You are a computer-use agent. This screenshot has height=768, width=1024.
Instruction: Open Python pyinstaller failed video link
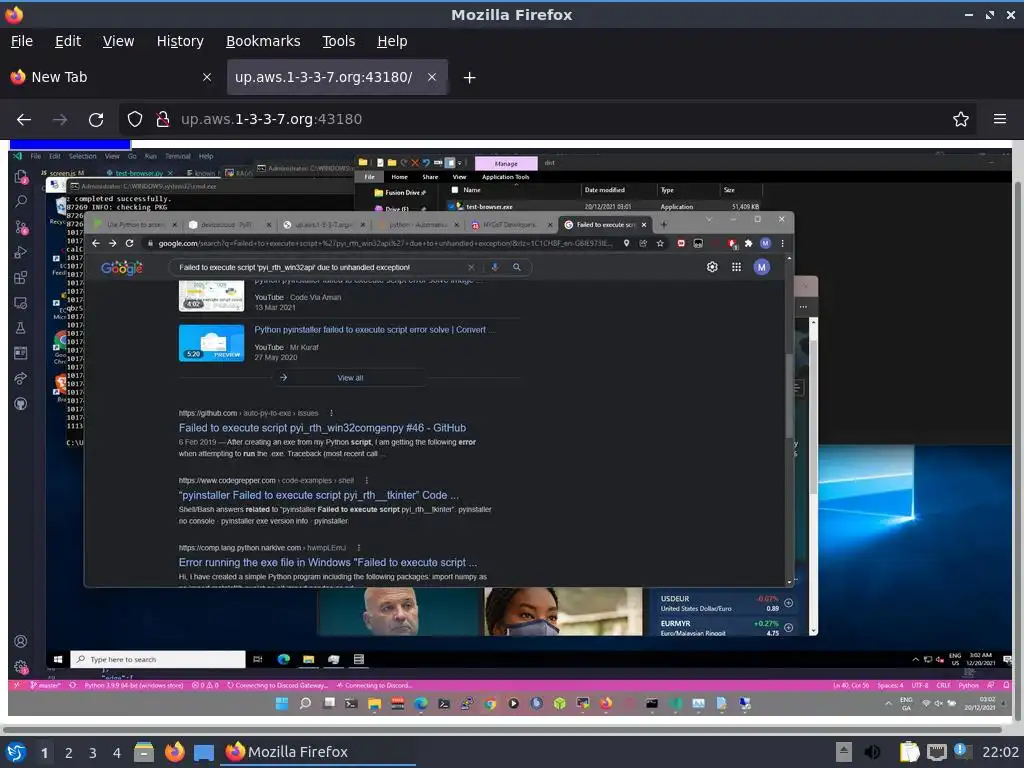click(x=374, y=330)
